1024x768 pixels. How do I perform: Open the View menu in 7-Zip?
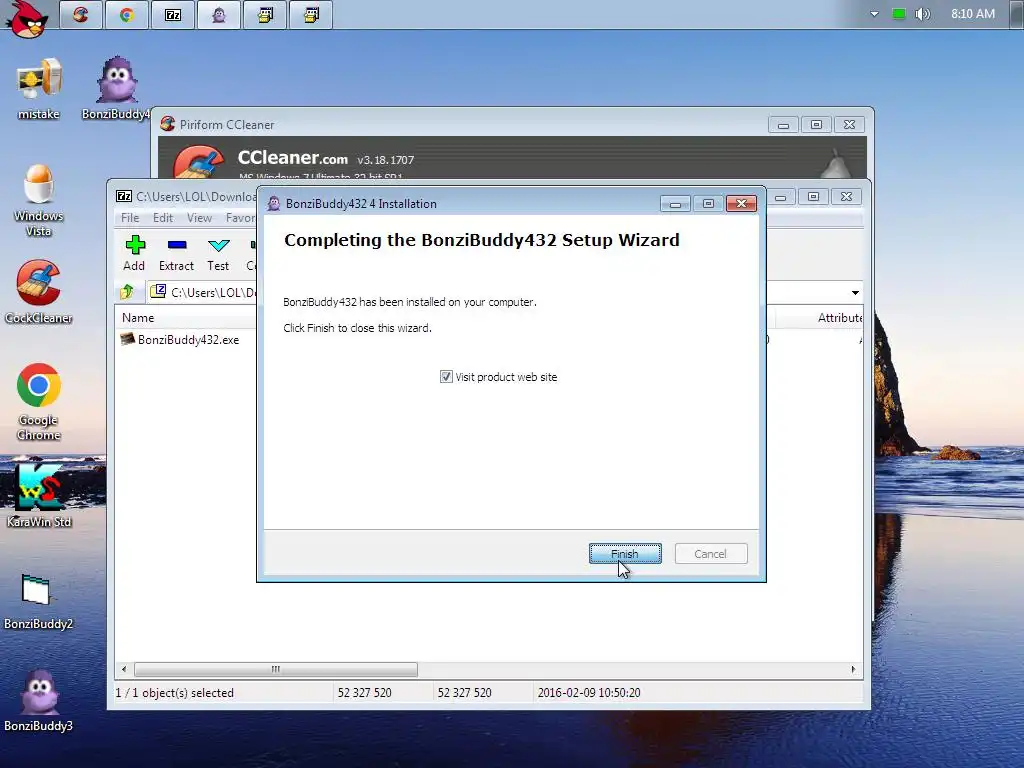[199, 217]
